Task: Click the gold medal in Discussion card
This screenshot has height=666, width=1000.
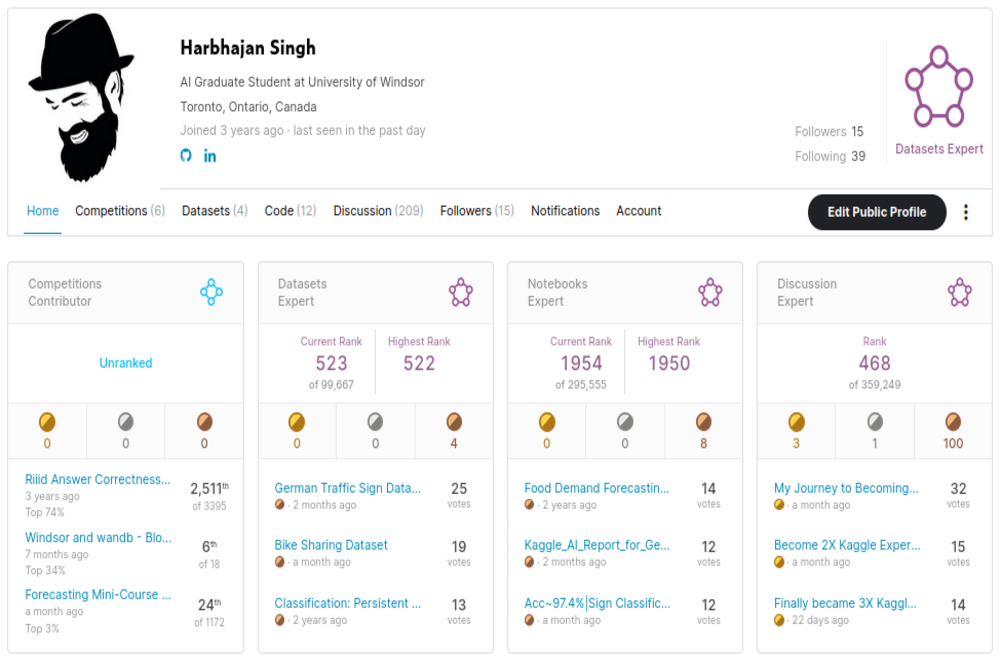Action: pyautogui.click(x=796, y=421)
